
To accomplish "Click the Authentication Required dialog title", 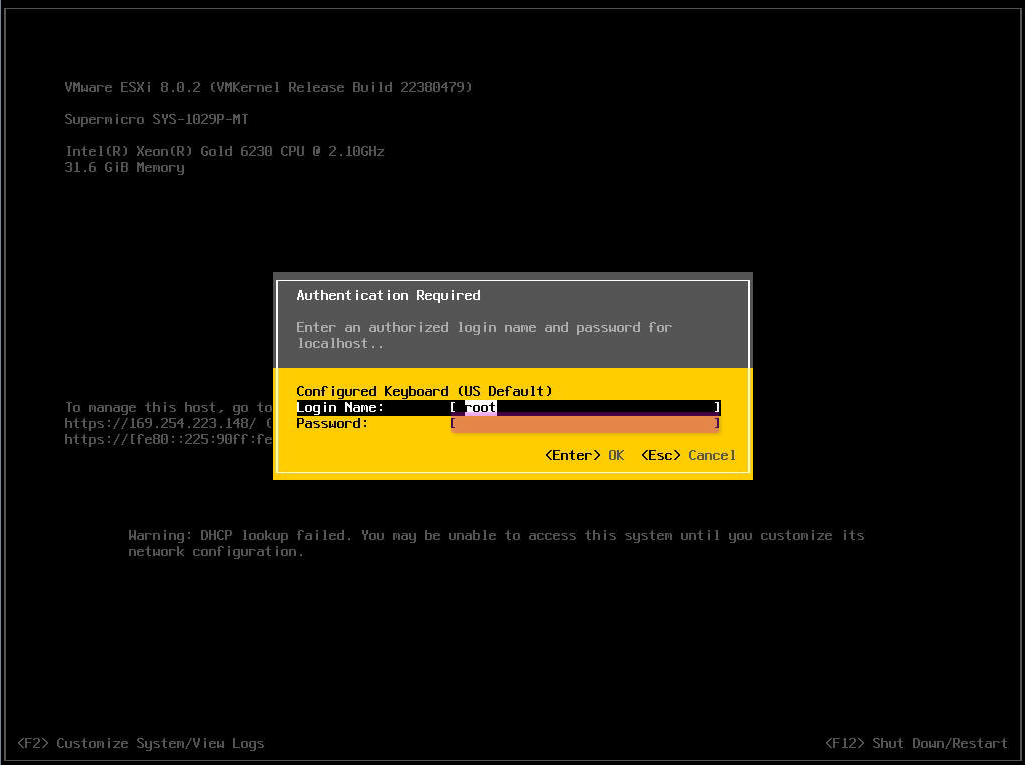I will click(388, 295).
